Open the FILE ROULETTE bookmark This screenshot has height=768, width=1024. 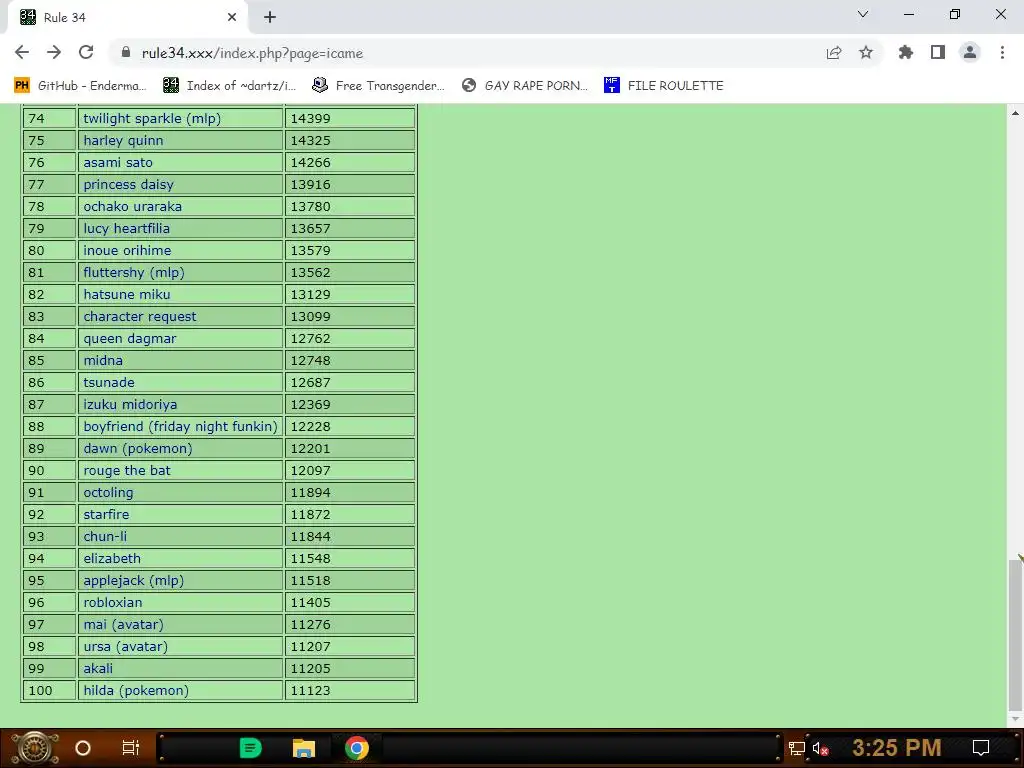click(664, 86)
